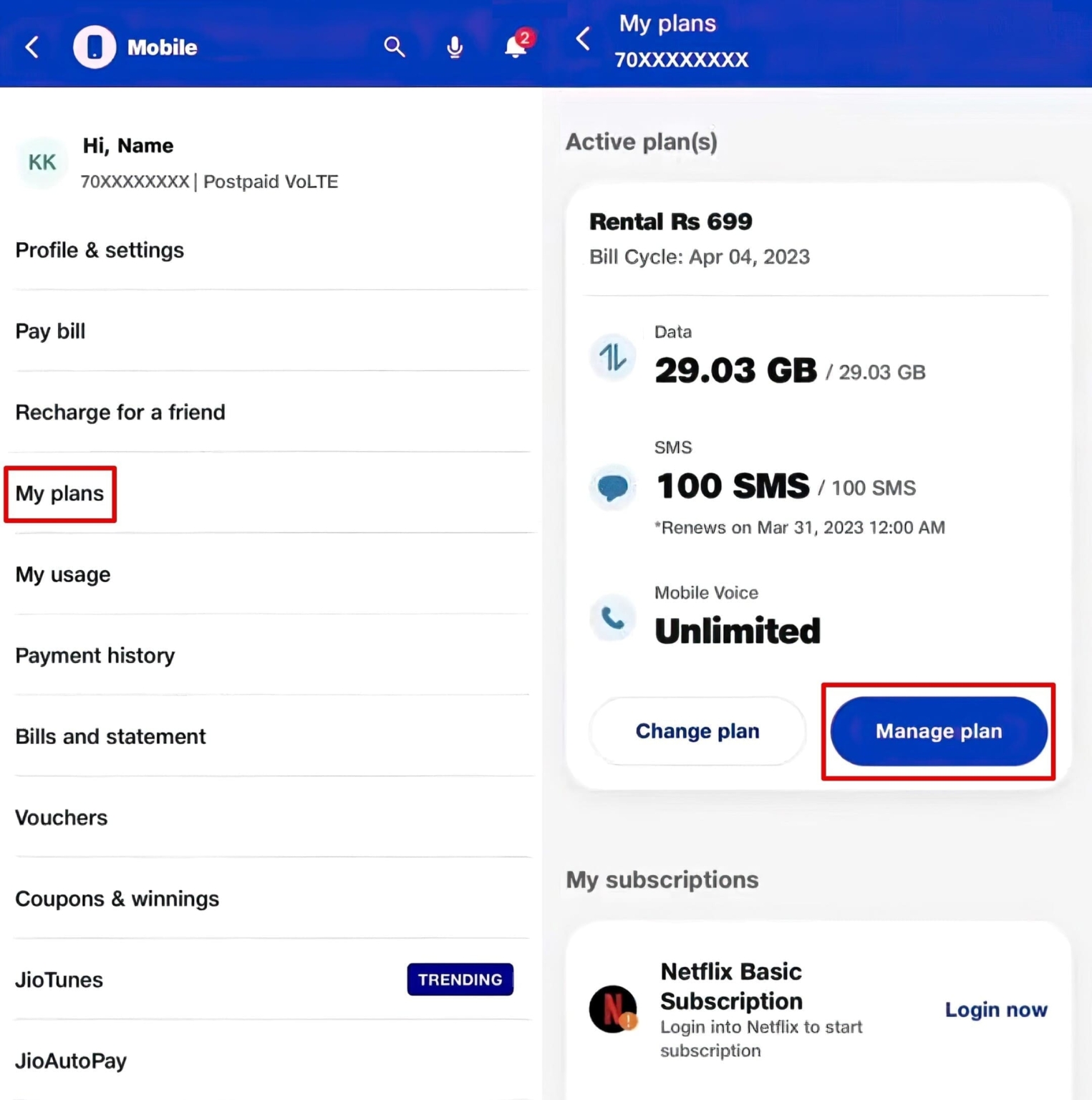Open My plans from the menu
The height and width of the screenshot is (1100, 1092).
[59, 493]
